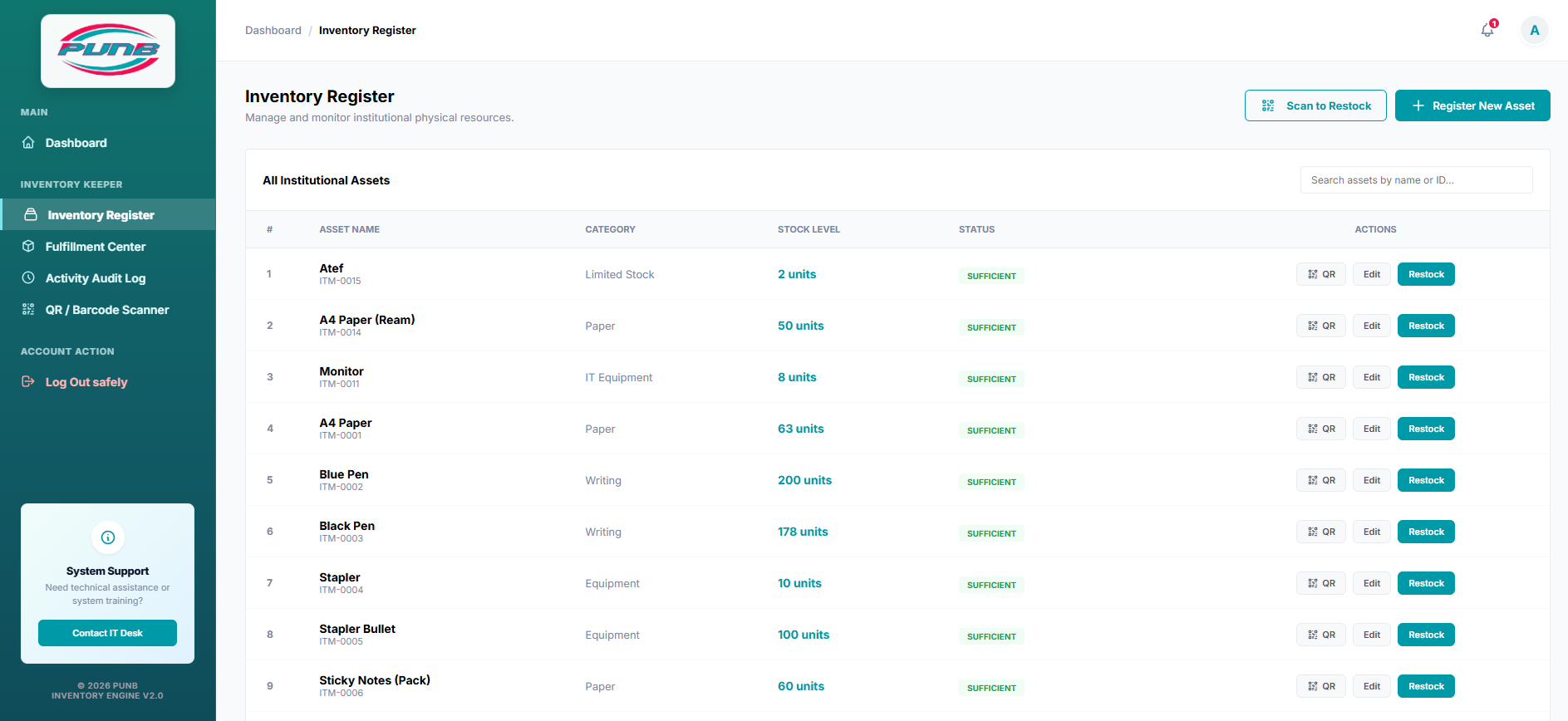This screenshot has height=721, width=1568.
Task: Edit the Stapler Bullet asset
Action: [x=1372, y=635]
